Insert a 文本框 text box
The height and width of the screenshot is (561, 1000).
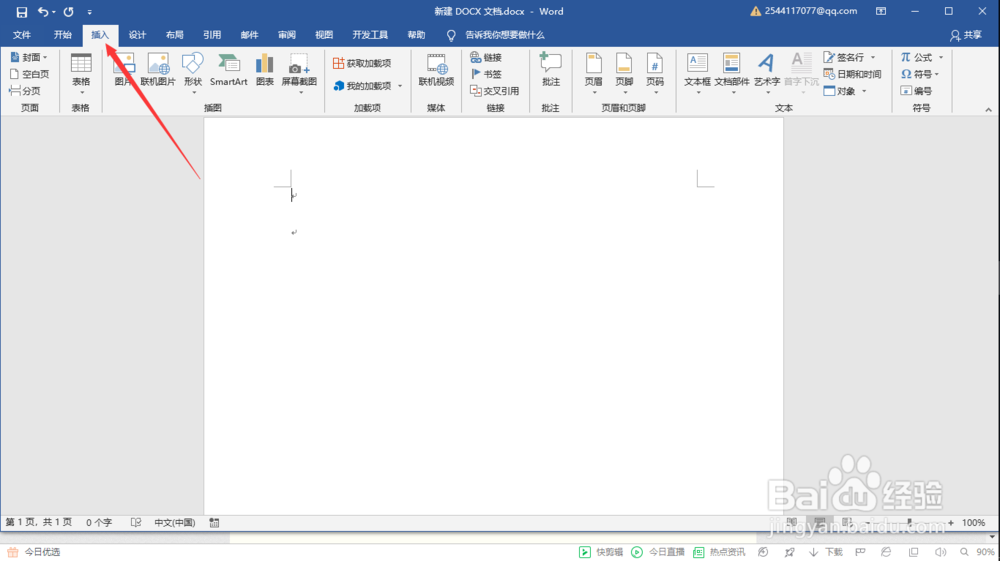[697, 74]
